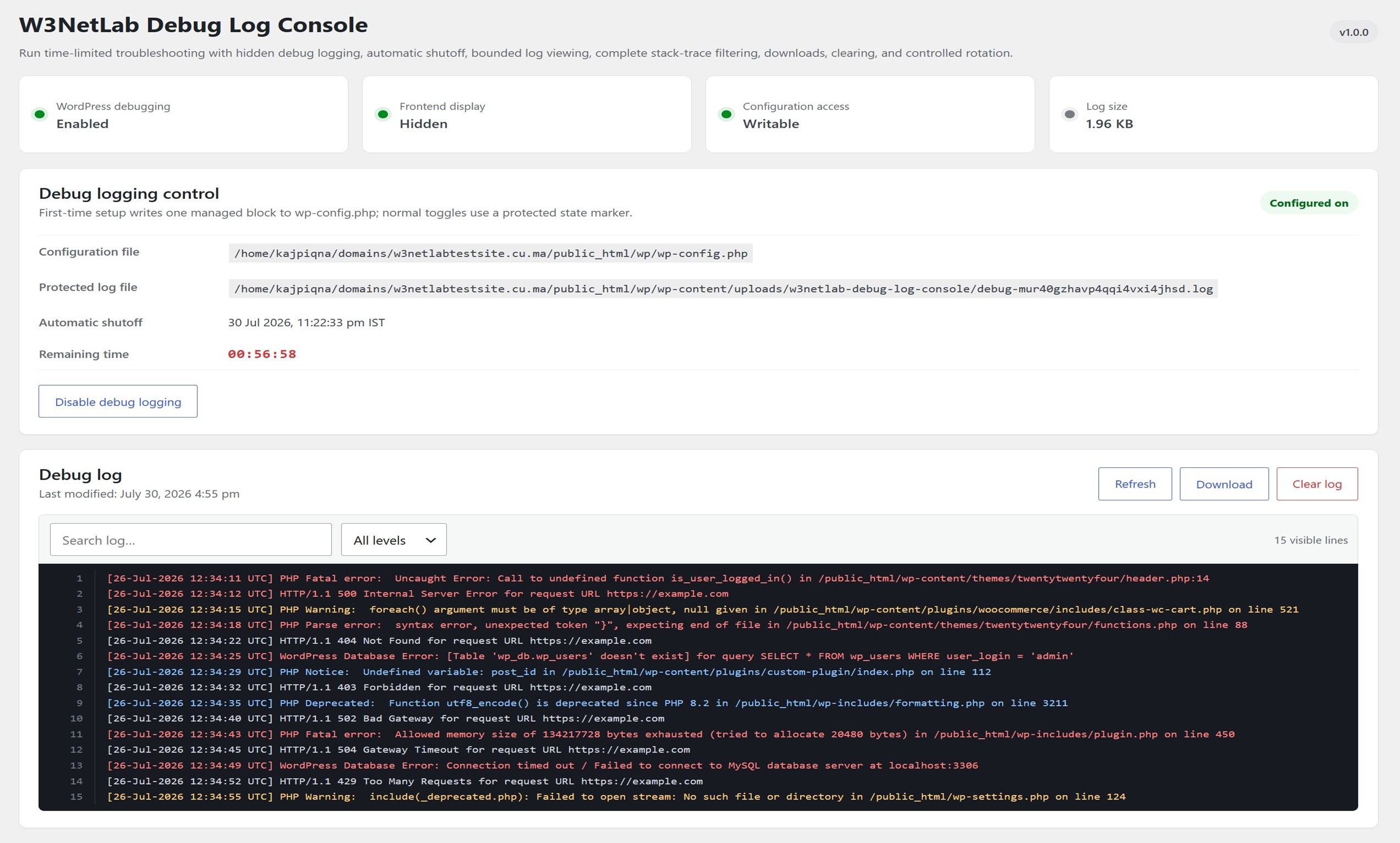This screenshot has width=1400, height=843.
Task: Click the green Frontend display status dot
Action: pyautogui.click(x=384, y=114)
